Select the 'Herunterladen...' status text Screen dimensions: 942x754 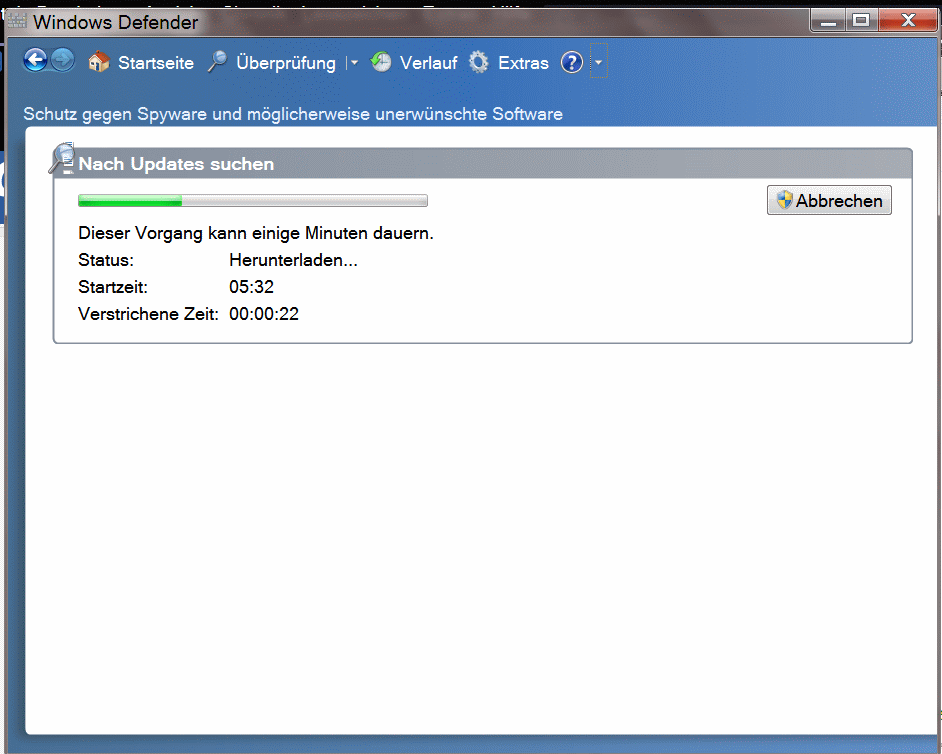[x=293, y=260]
